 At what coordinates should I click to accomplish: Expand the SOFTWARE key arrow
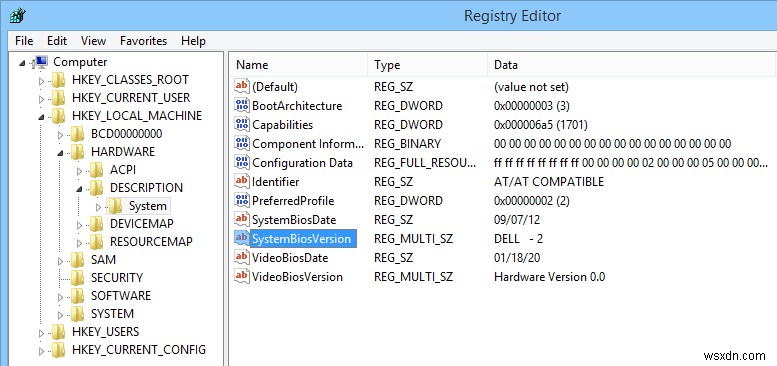tap(60, 296)
